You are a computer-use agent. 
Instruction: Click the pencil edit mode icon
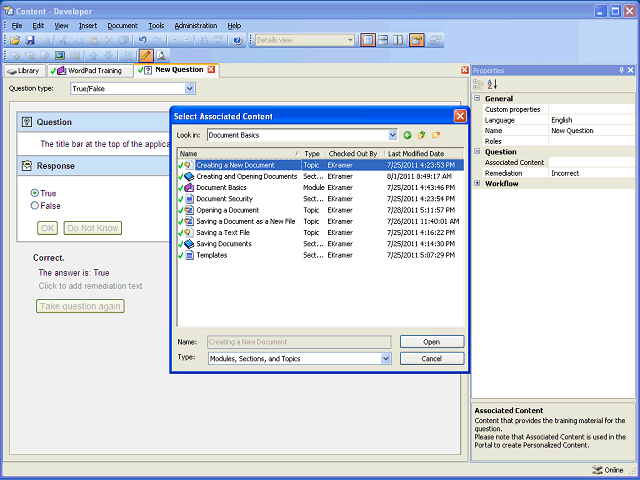pyautogui.click(x=146, y=55)
